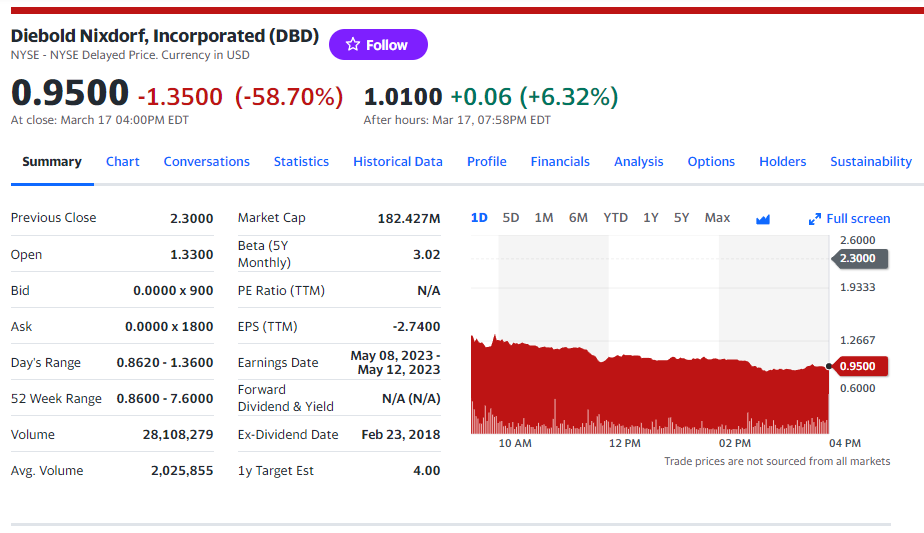Open the Historical Data tab
Viewport: 924px width, 533px height.
[398, 162]
